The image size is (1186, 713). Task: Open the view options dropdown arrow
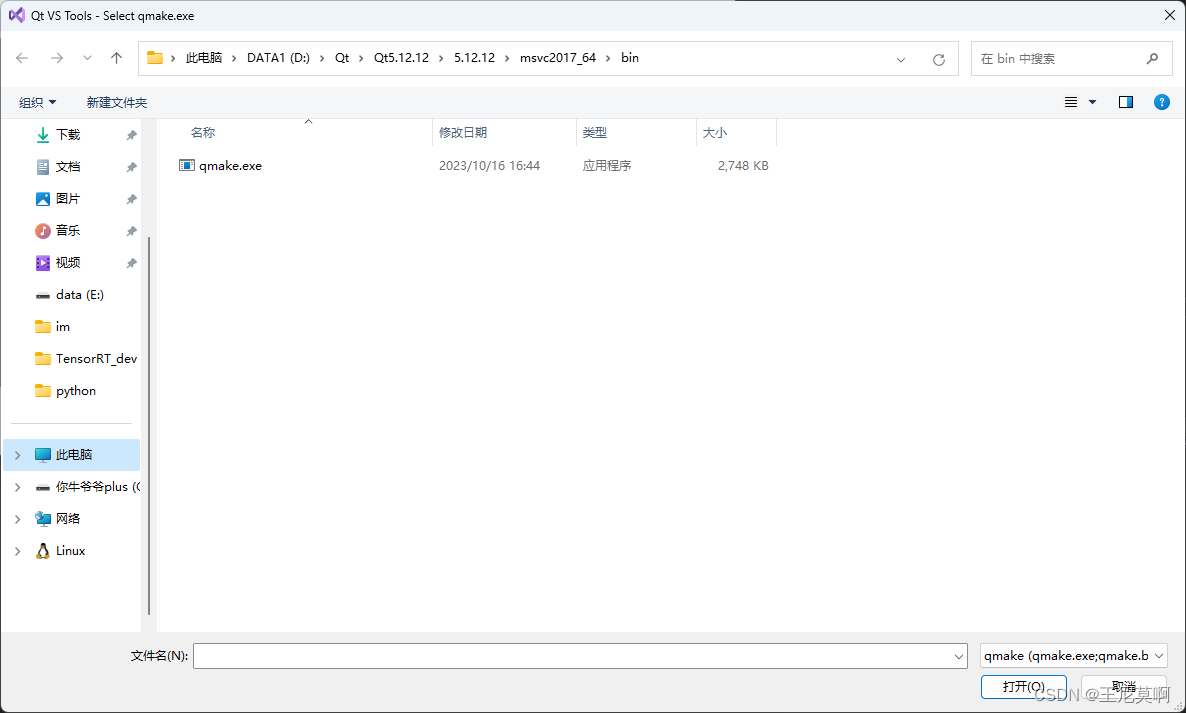(1092, 102)
